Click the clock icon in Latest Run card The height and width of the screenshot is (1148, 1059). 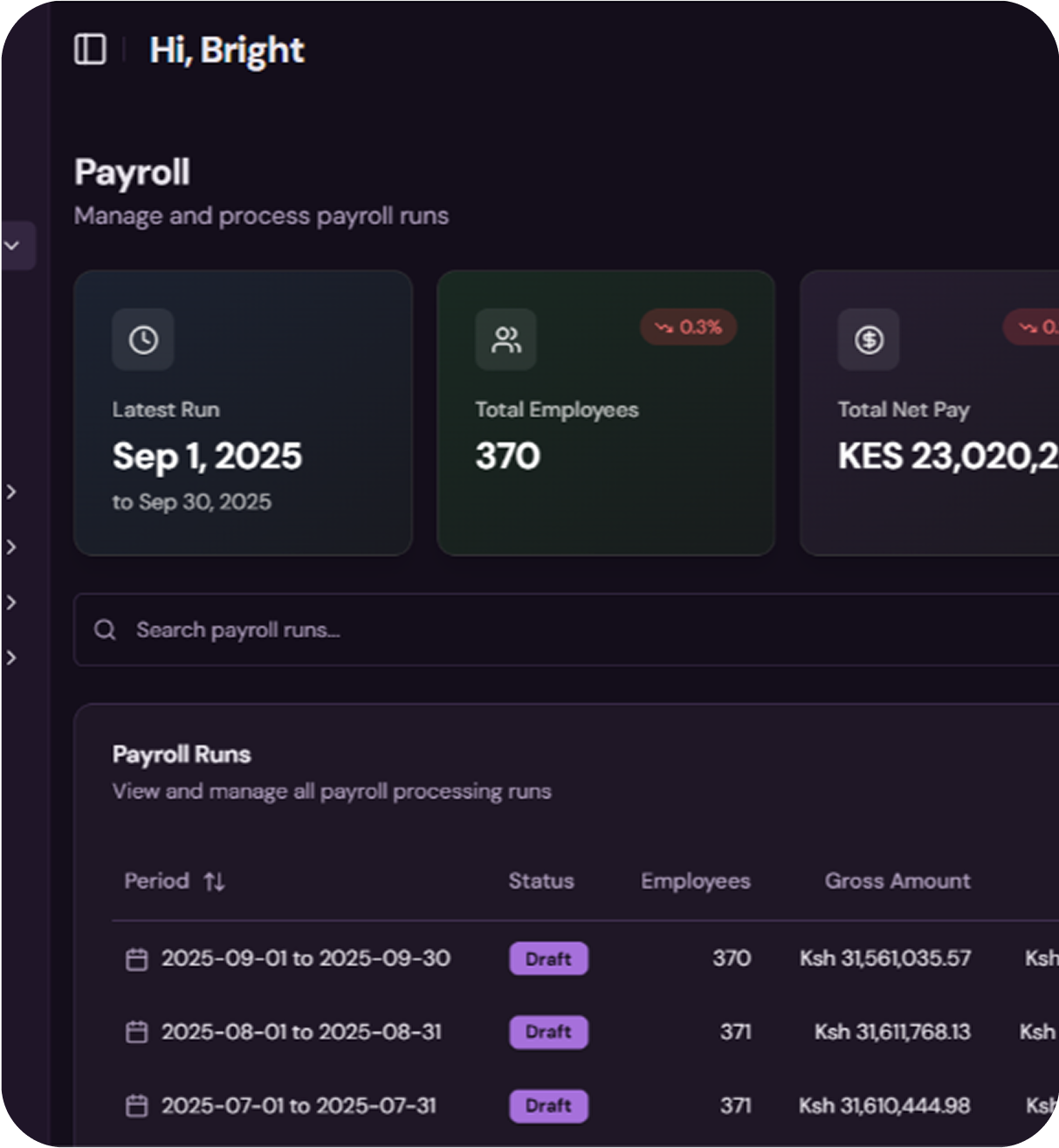point(143,340)
